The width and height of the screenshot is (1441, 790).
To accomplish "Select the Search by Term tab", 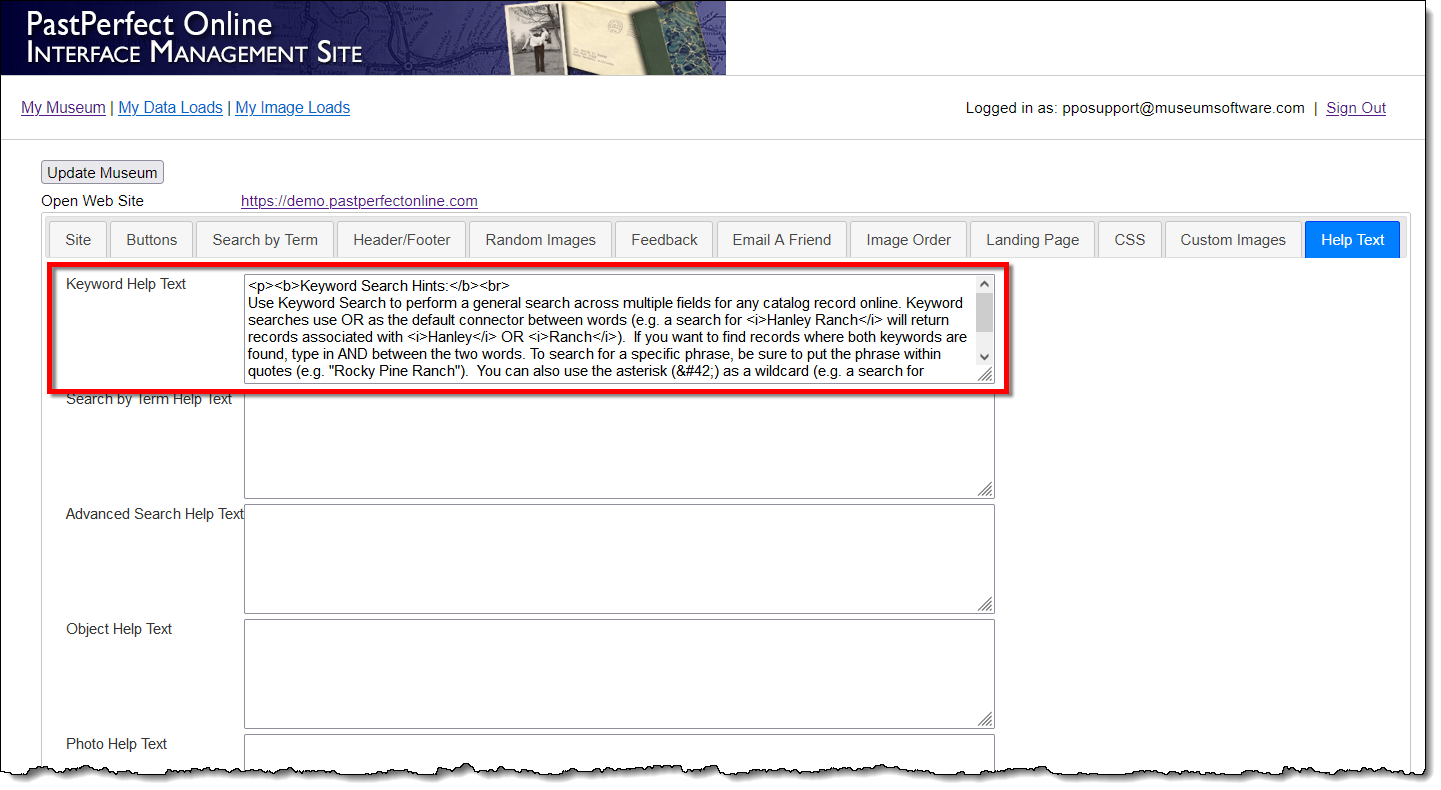I will 265,240.
